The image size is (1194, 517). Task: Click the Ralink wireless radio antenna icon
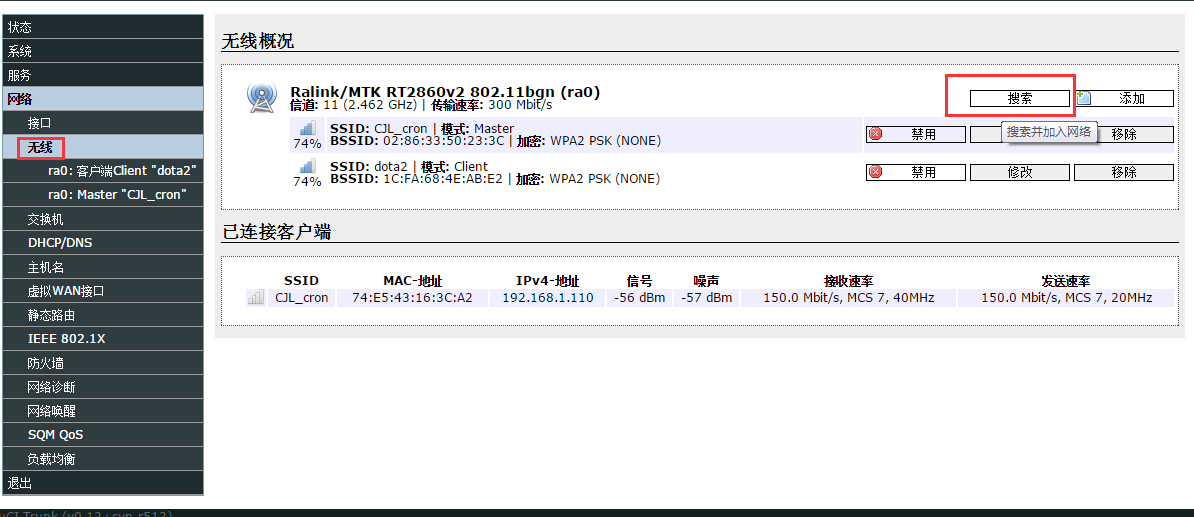(x=261, y=98)
